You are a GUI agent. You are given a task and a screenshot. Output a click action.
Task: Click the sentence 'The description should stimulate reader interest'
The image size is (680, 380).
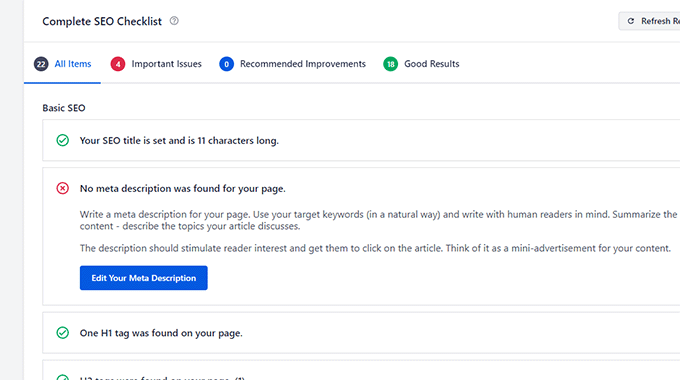coord(375,248)
